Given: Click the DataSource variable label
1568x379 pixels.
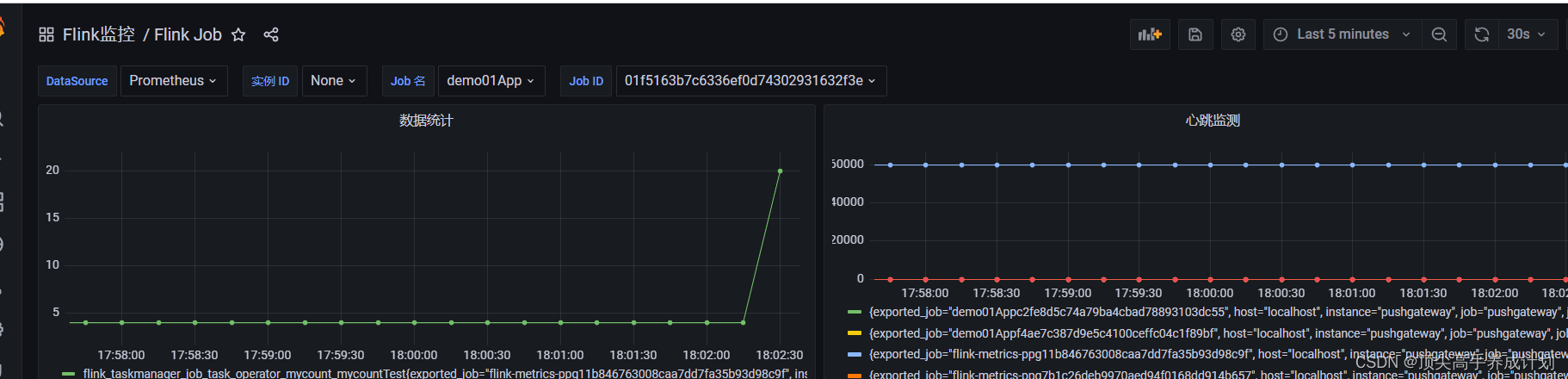Looking at the screenshot, I should point(77,81).
